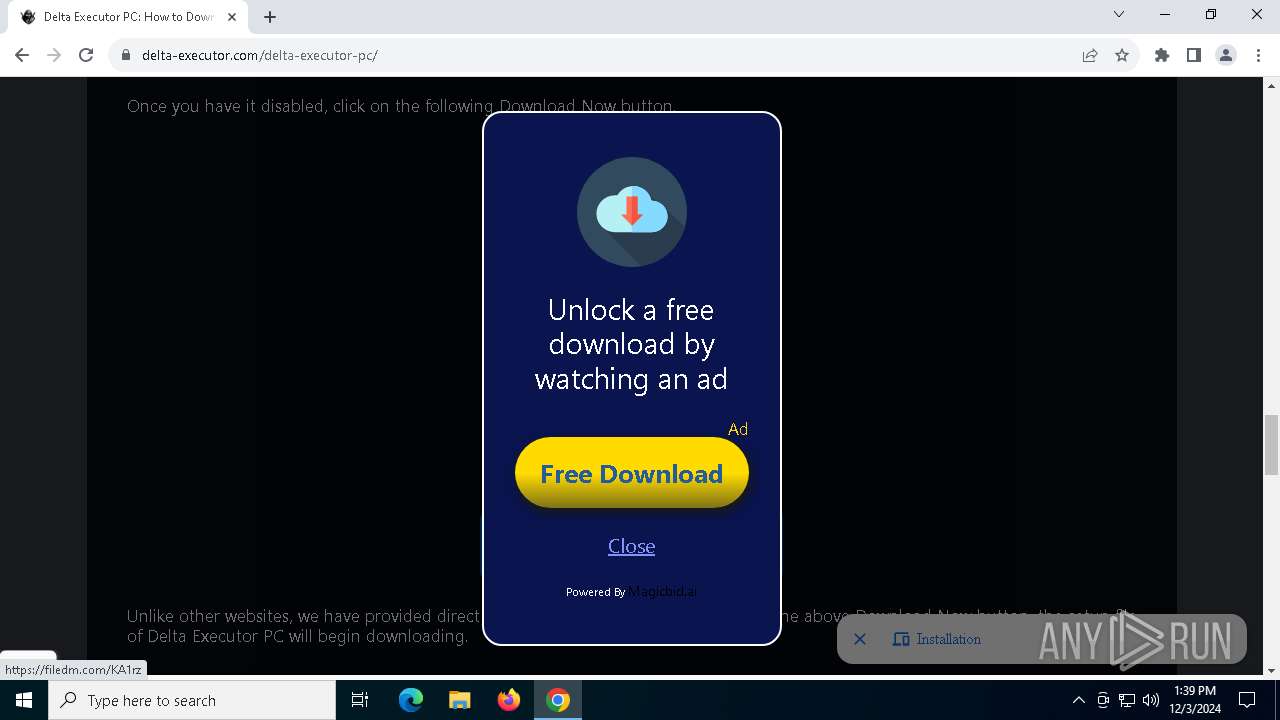
Task: Bookmark this tab with star icon
Action: [1122, 55]
